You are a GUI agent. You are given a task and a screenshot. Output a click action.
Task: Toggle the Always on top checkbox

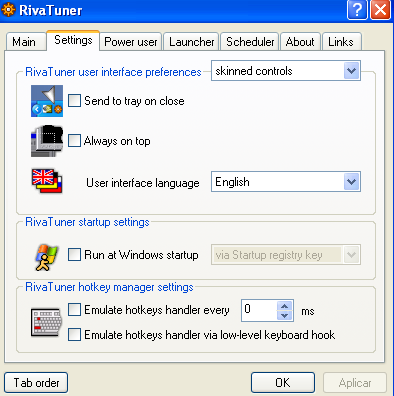(x=74, y=140)
